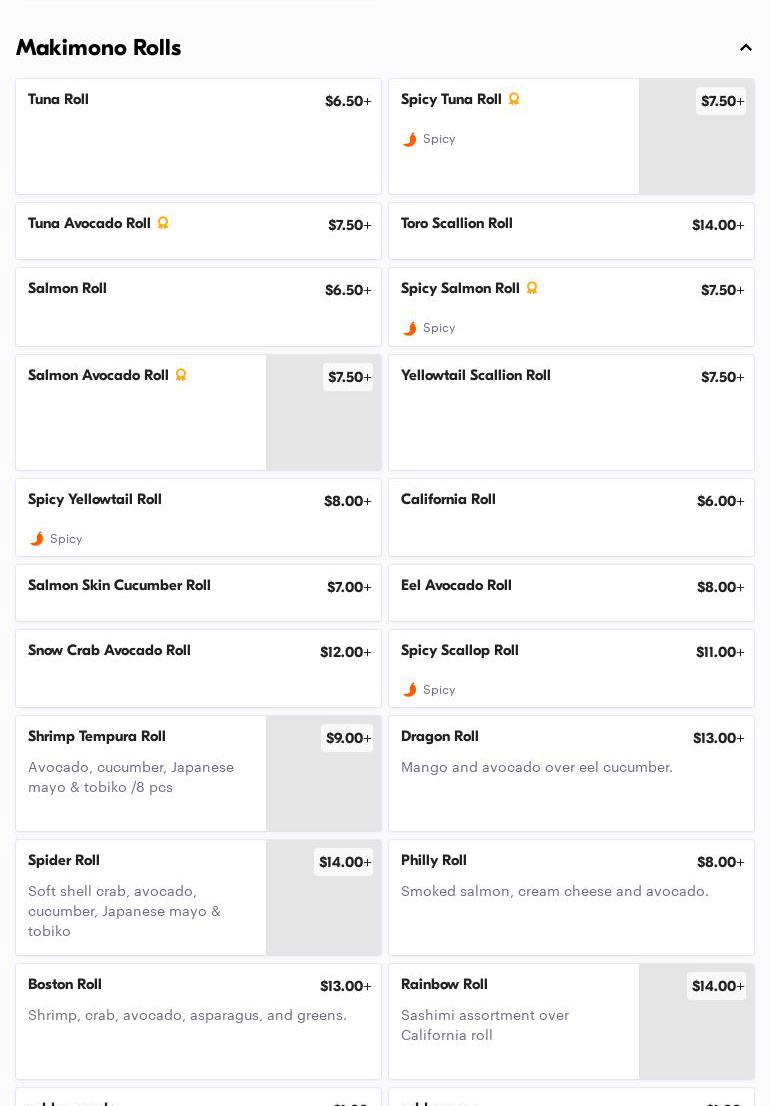Collapse the Makimono Rolls section
Viewport: 770px width, 1106px height.
click(746, 48)
